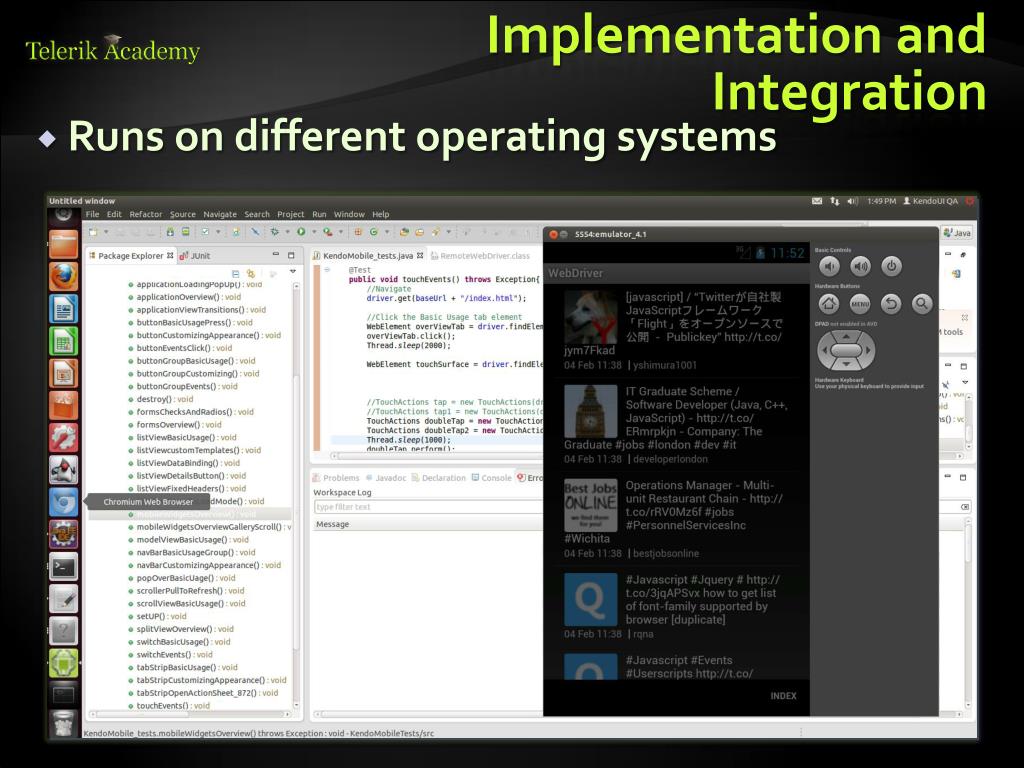1024x768 pixels.
Task: Switch to the Problems tab
Action: pyautogui.click(x=336, y=478)
